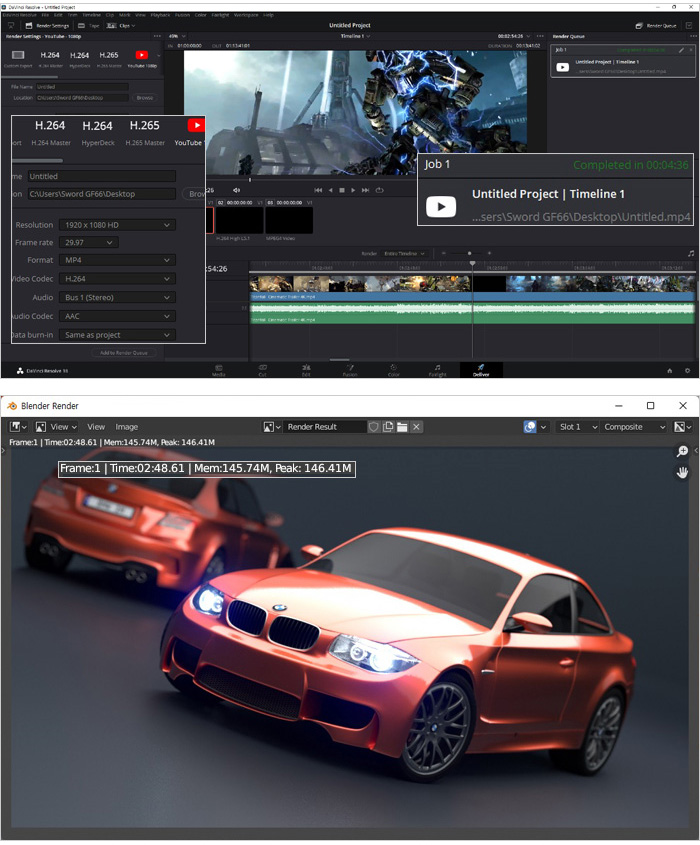This screenshot has height=845, width=700.
Task: Switch to the Fairlight page tab
Action: [x=438, y=370]
